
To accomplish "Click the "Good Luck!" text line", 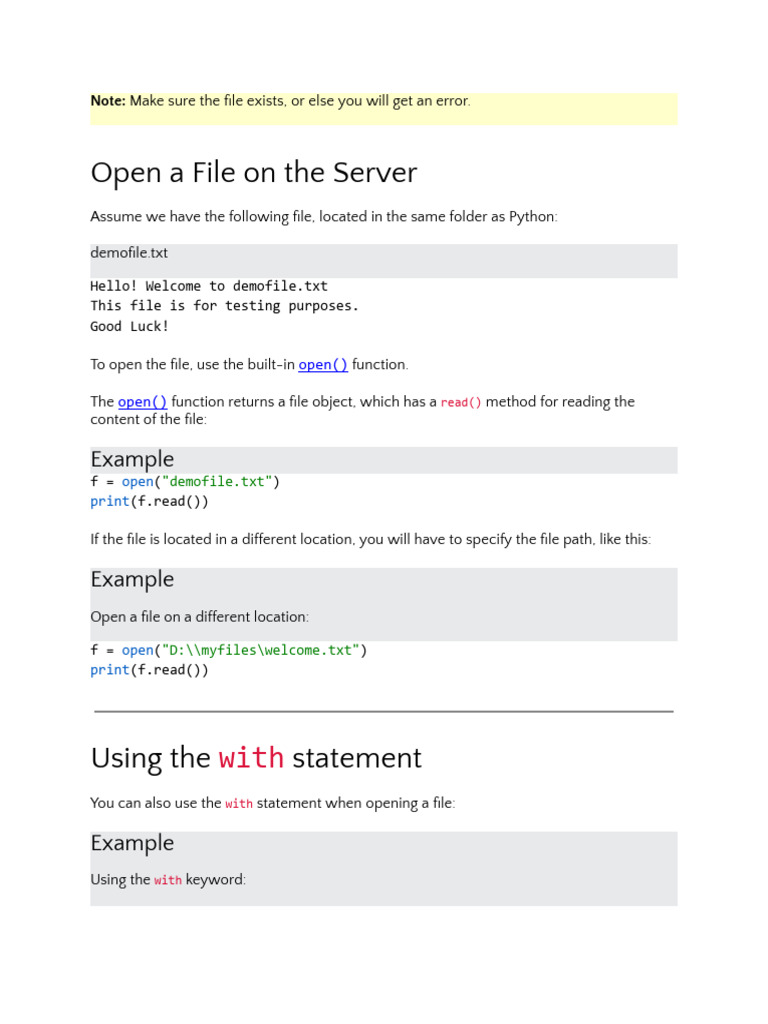I will point(130,326).
